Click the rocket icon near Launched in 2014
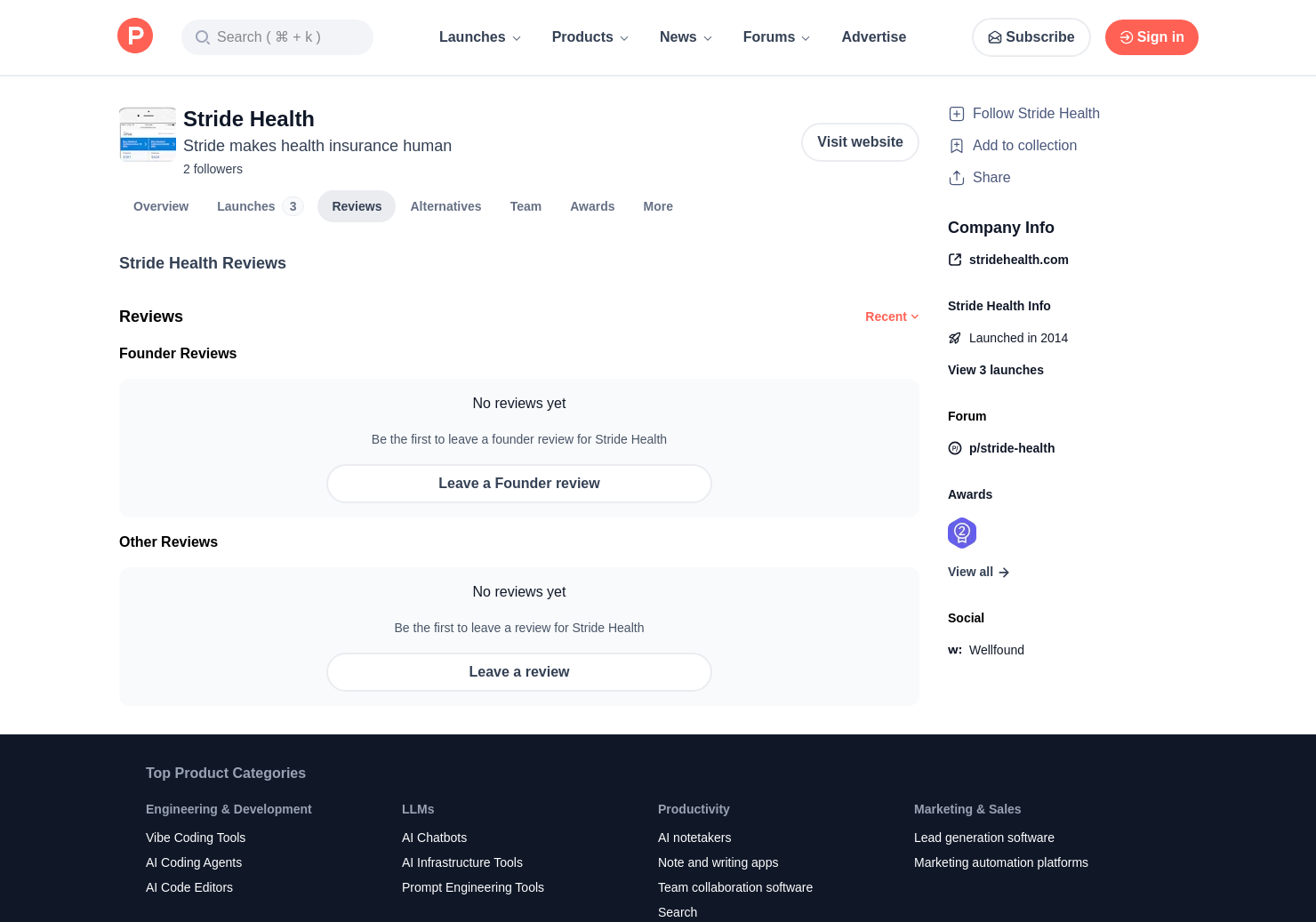This screenshot has width=1316, height=922. pyautogui.click(x=955, y=338)
